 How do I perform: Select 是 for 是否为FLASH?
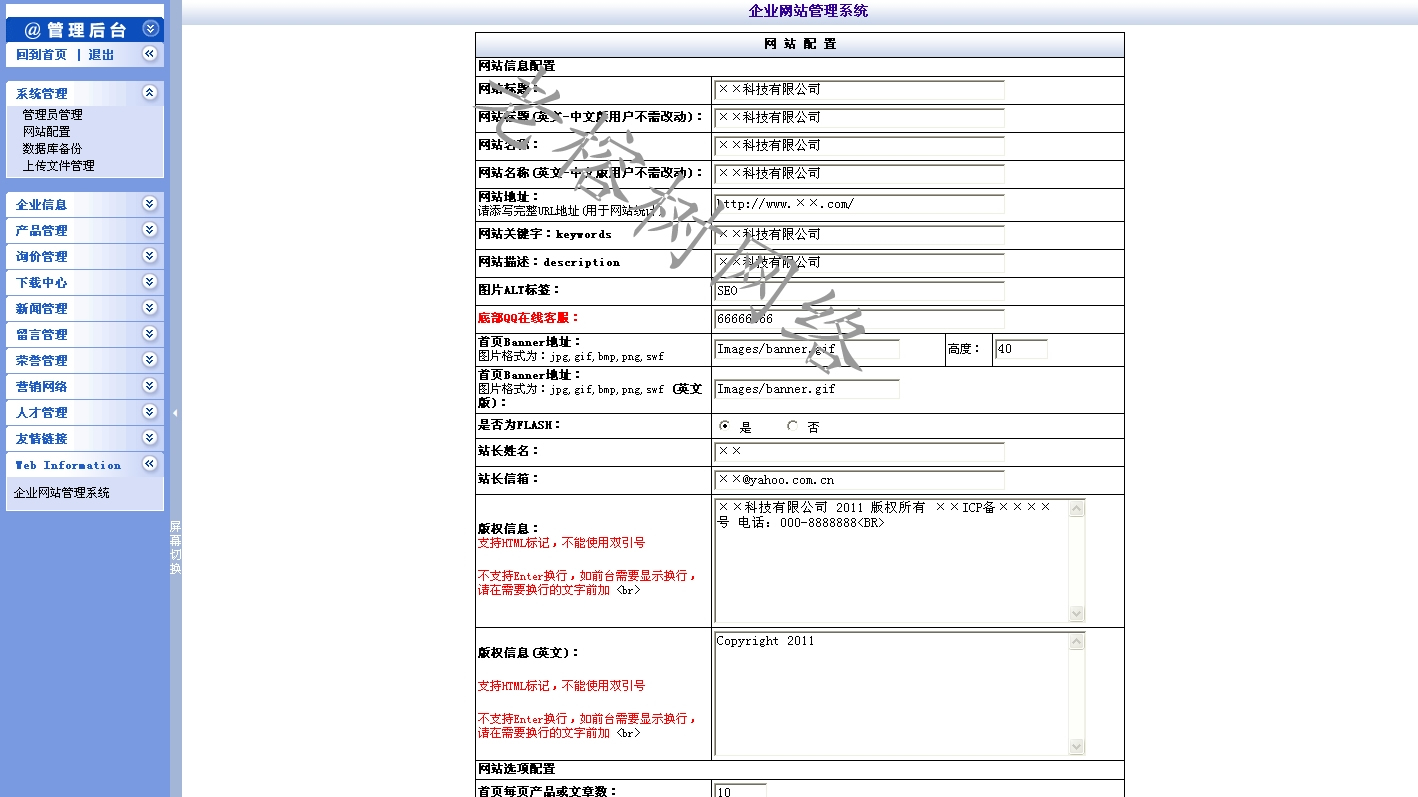point(725,426)
